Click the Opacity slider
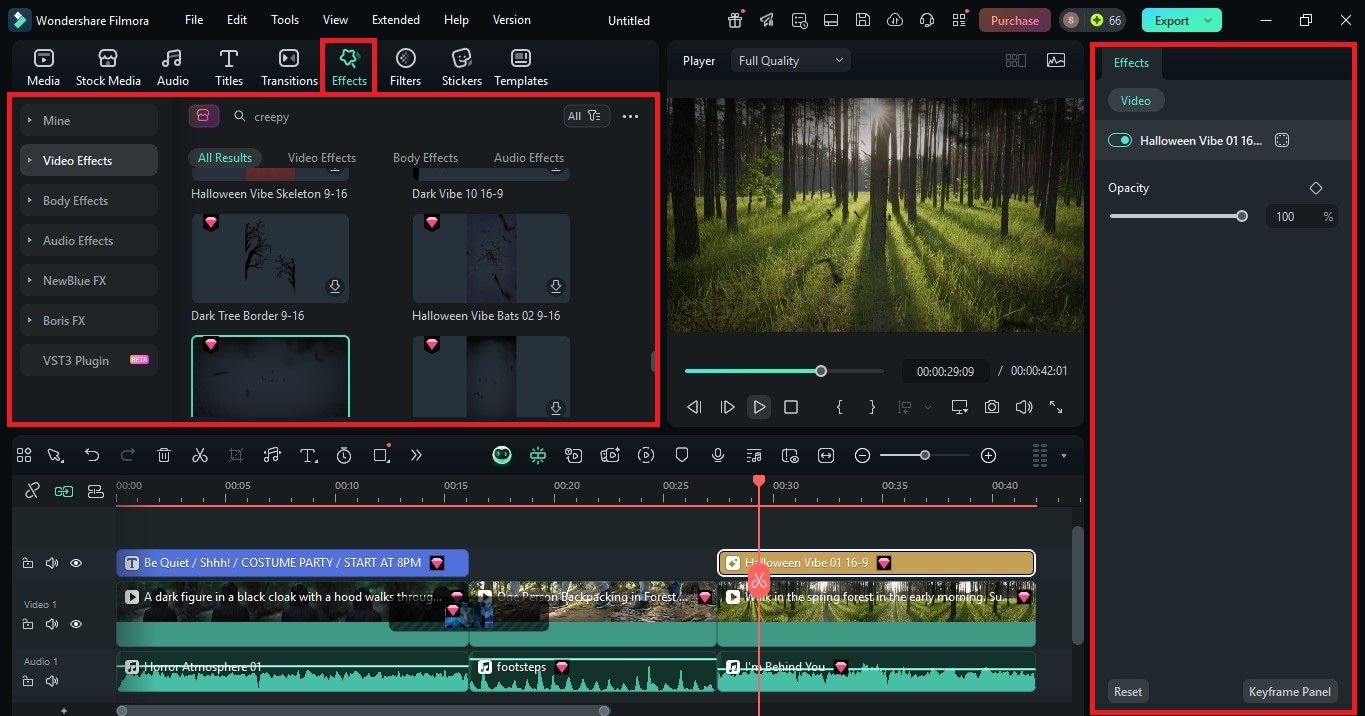The image size is (1365, 716). 1178,216
